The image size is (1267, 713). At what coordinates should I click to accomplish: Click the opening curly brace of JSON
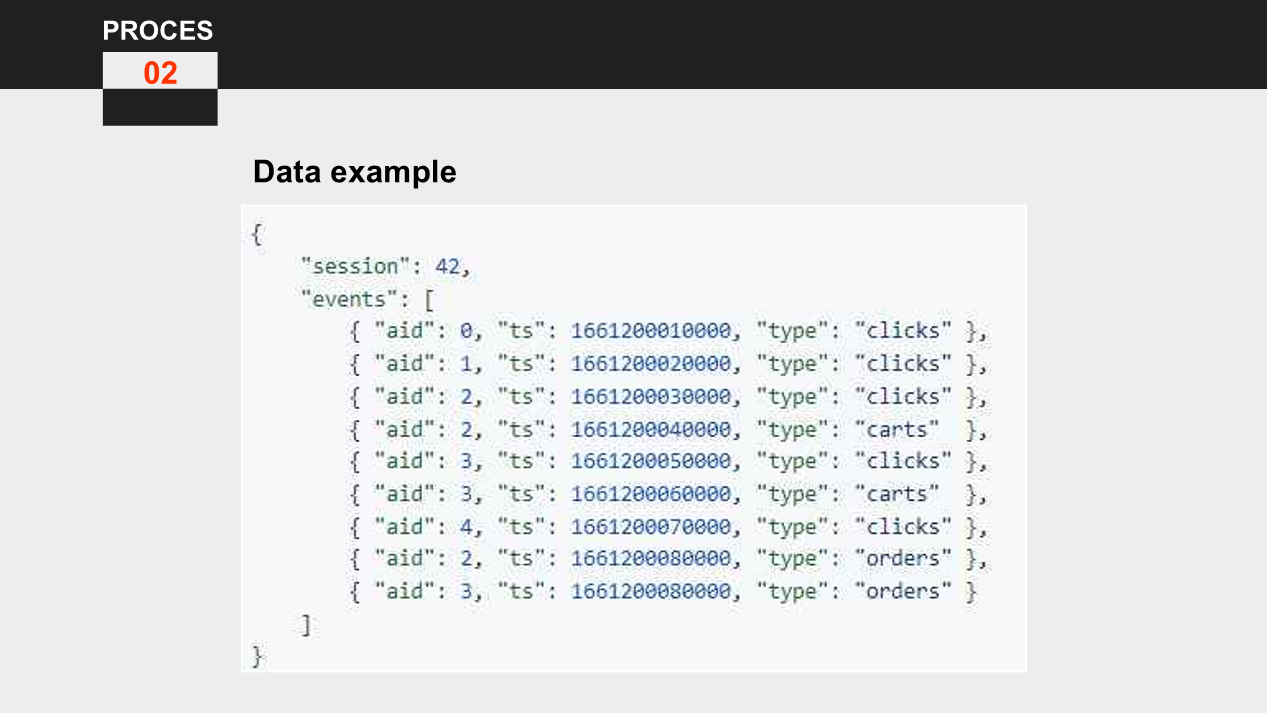click(x=257, y=234)
